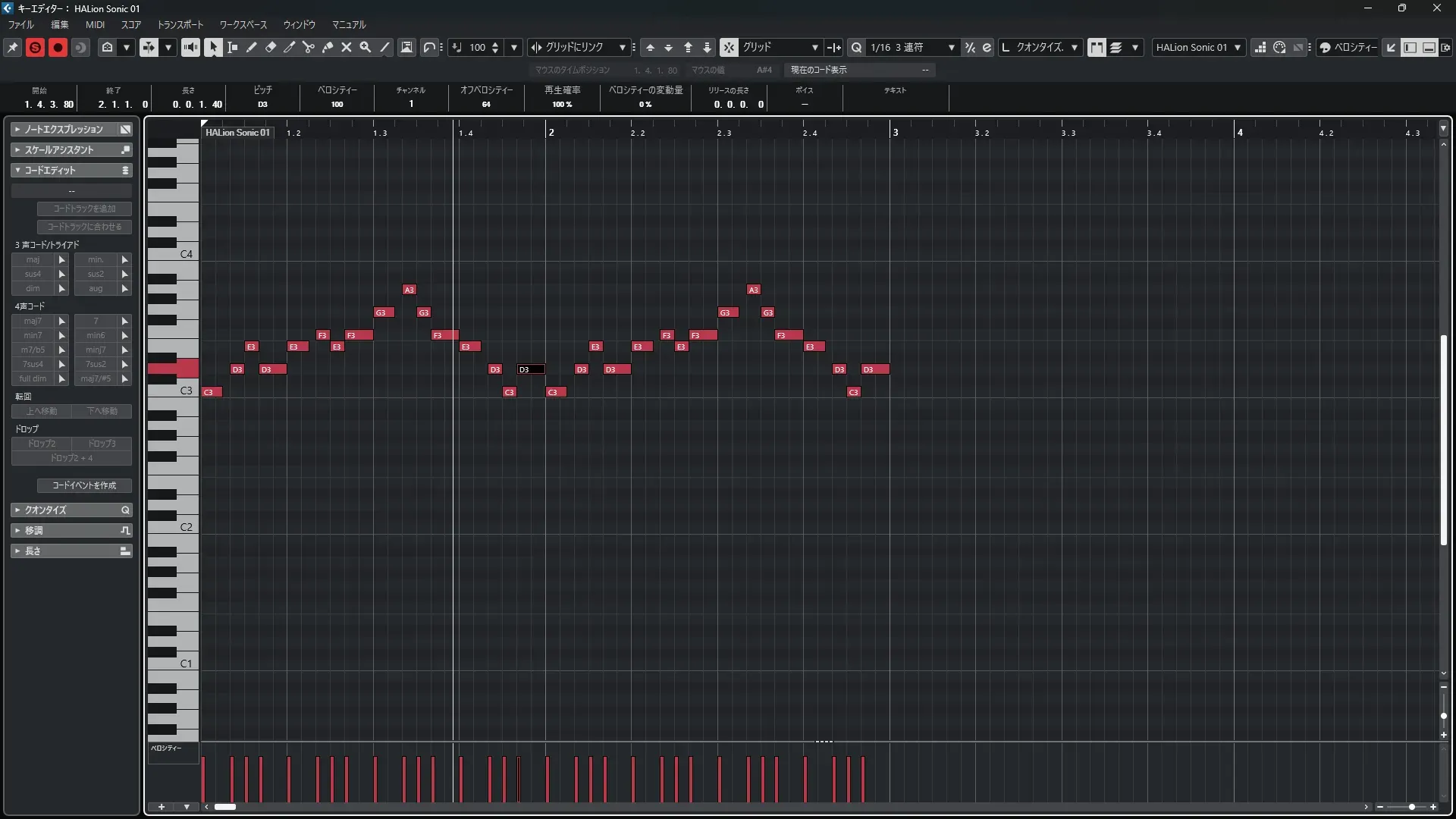Open the トランスポート menu
Image resolution: width=1456 pixels, height=819 pixels.
(x=180, y=24)
